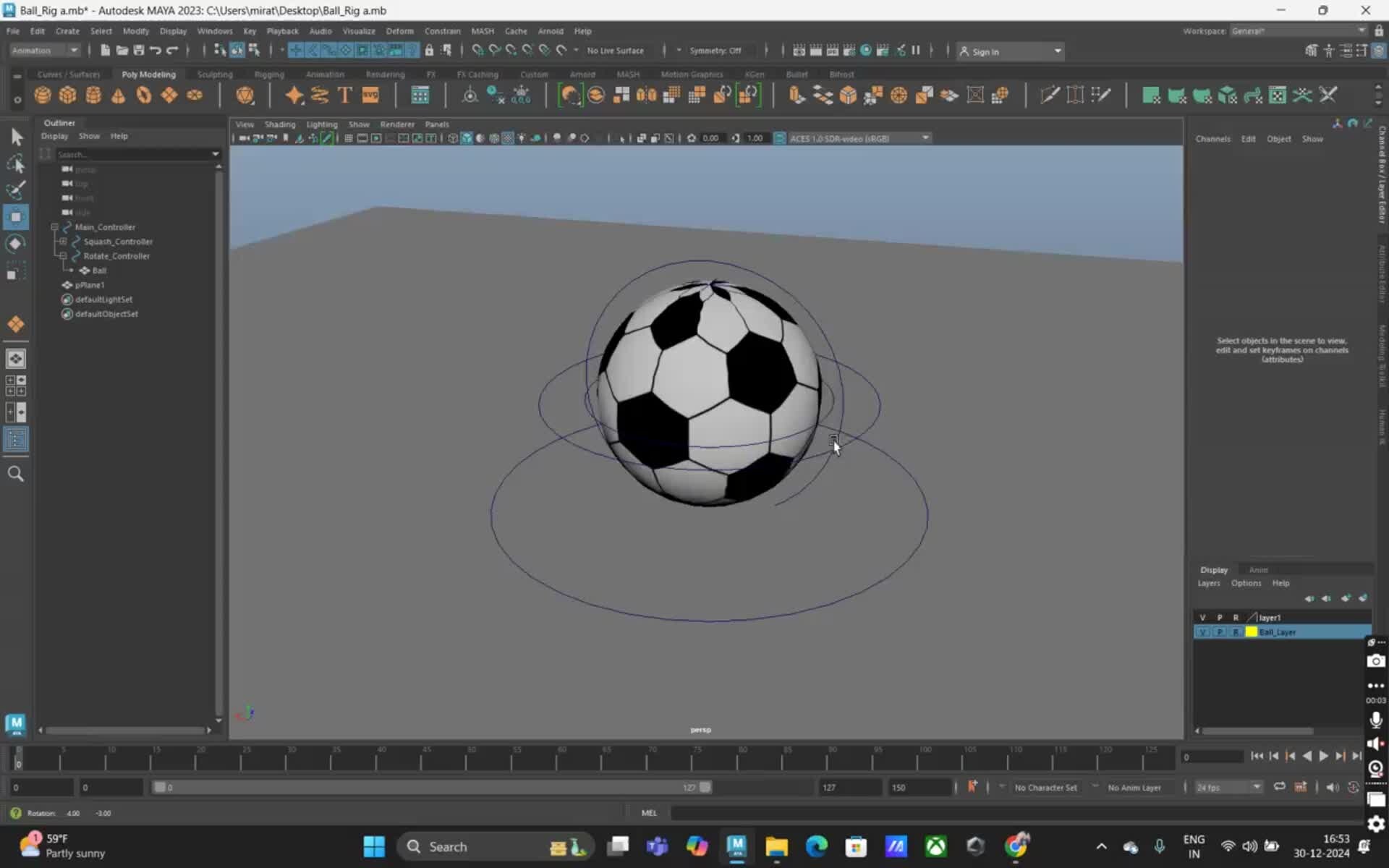Viewport: 1389px width, 868px height.
Task: Activate the Scale tool in the toolbox
Action: coord(16,270)
